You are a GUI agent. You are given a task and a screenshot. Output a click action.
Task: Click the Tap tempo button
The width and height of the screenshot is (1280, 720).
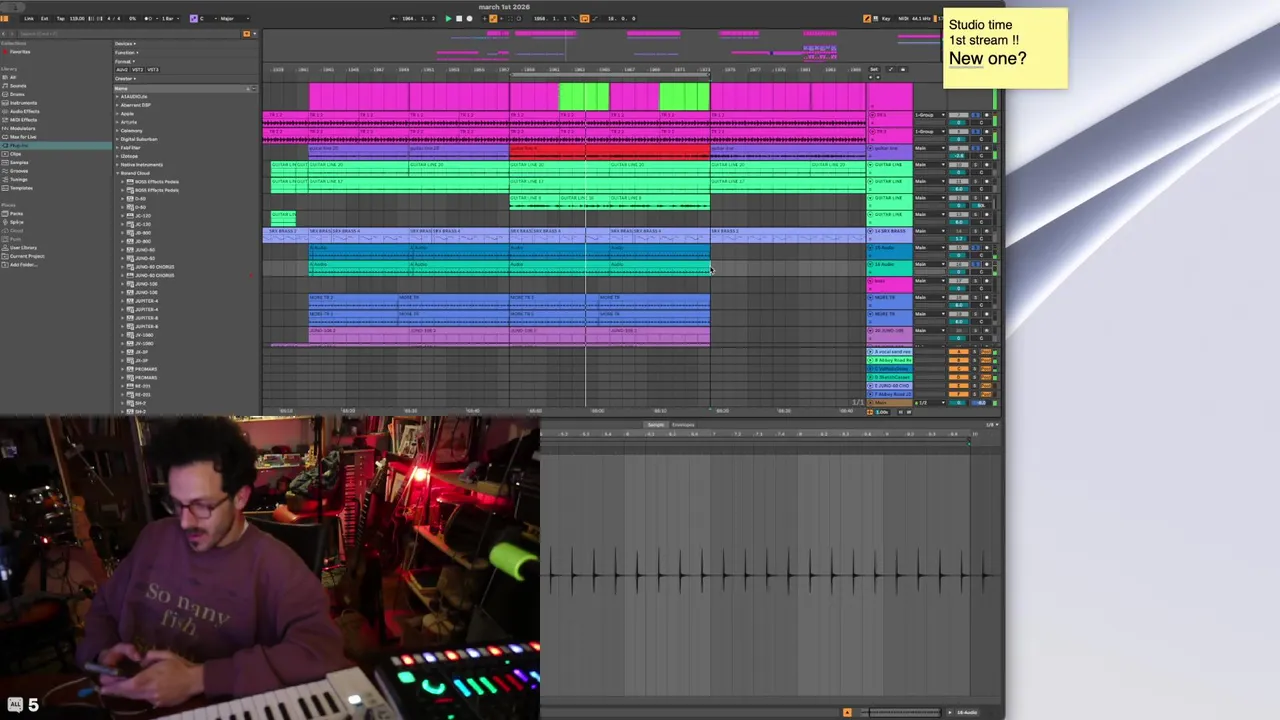click(x=61, y=18)
